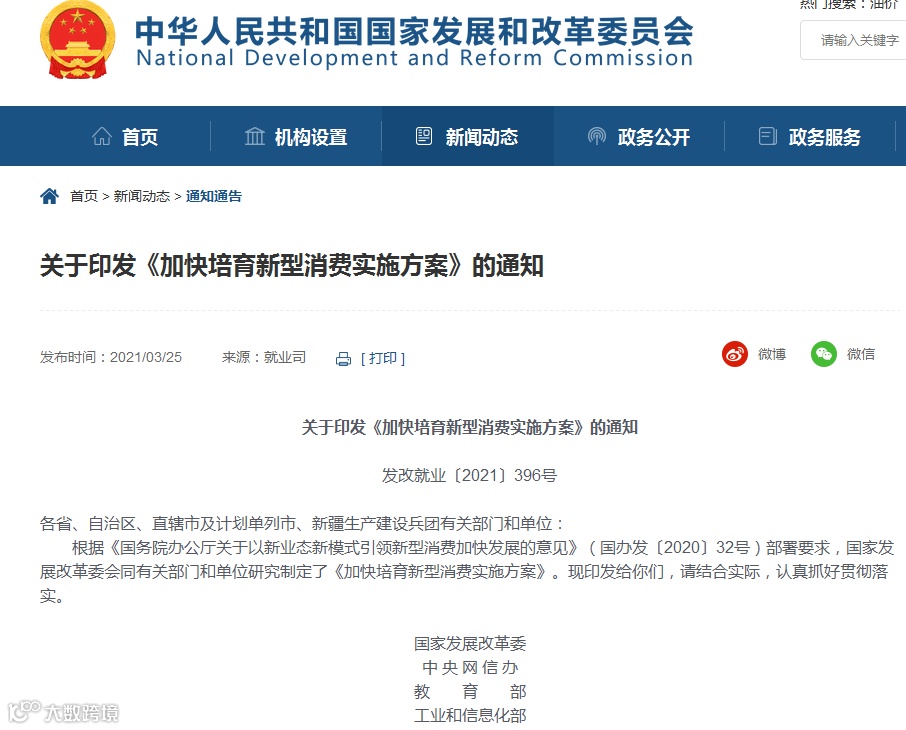Share via the red Weibo icon

(x=735, y=354)
